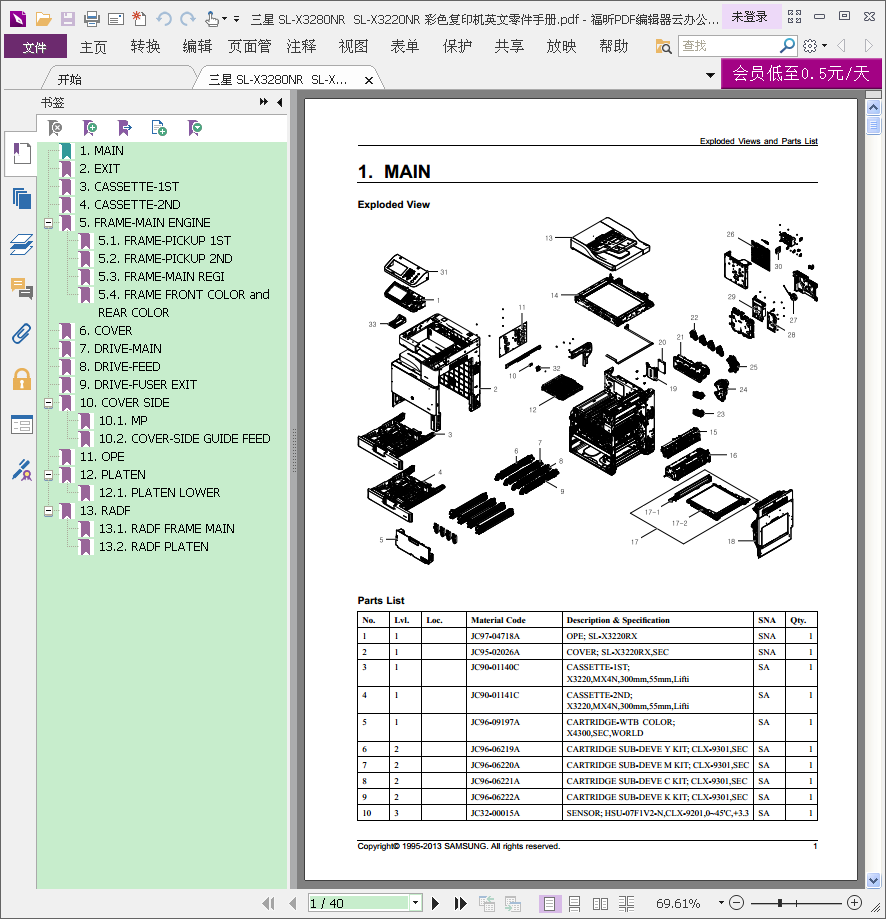Select the 5.3. FRAME-MAIN REGI bookmark
The height and width of the screenshot is (919, 886).
(x=161, y=277)
